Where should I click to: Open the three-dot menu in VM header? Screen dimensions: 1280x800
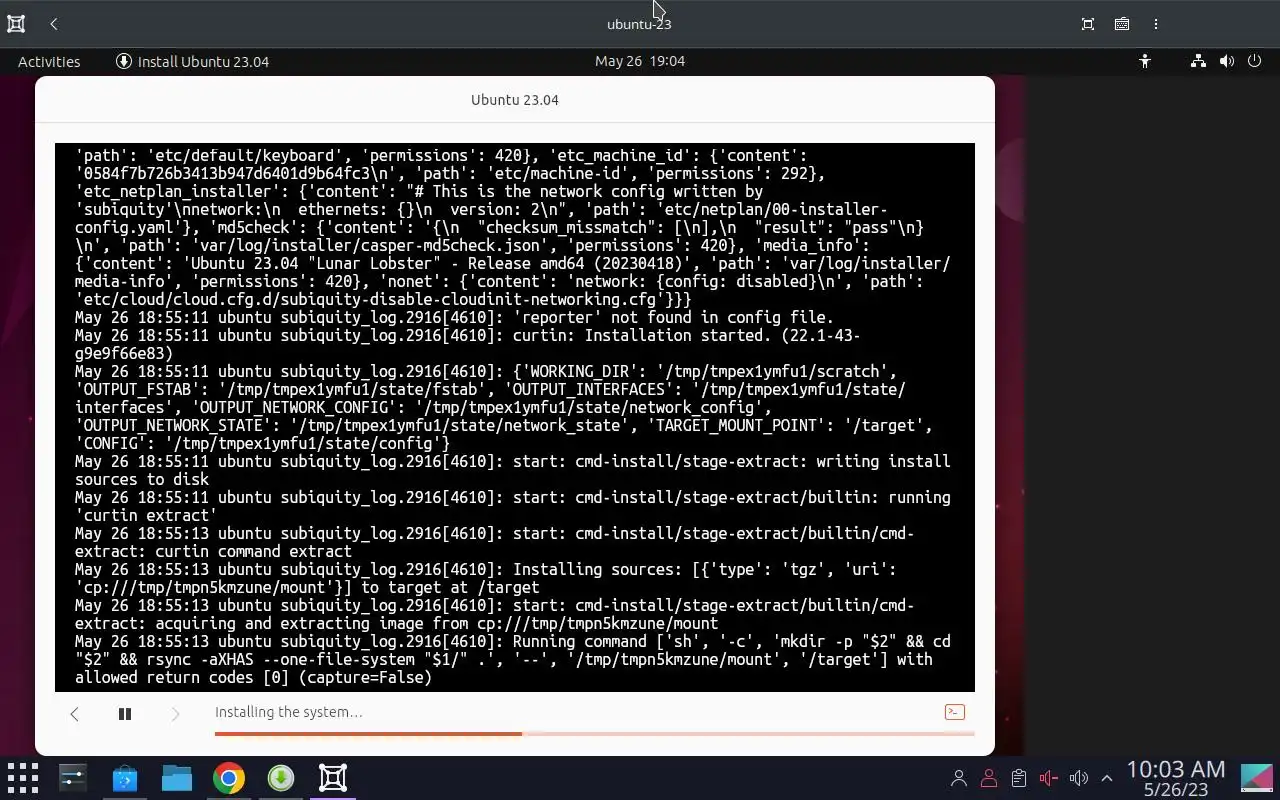1156,24
